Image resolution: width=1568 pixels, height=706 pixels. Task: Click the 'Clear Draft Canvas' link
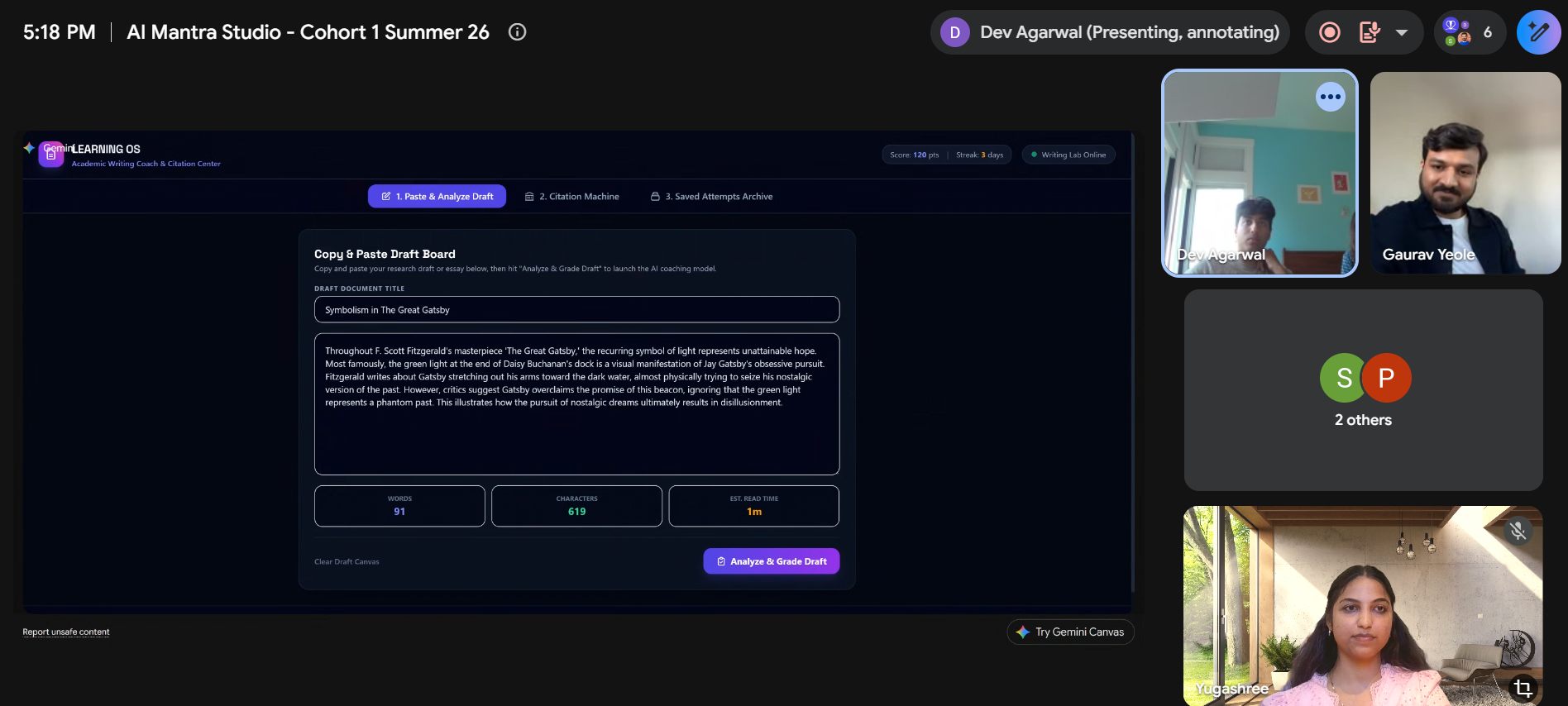click(x=347, y=562)
